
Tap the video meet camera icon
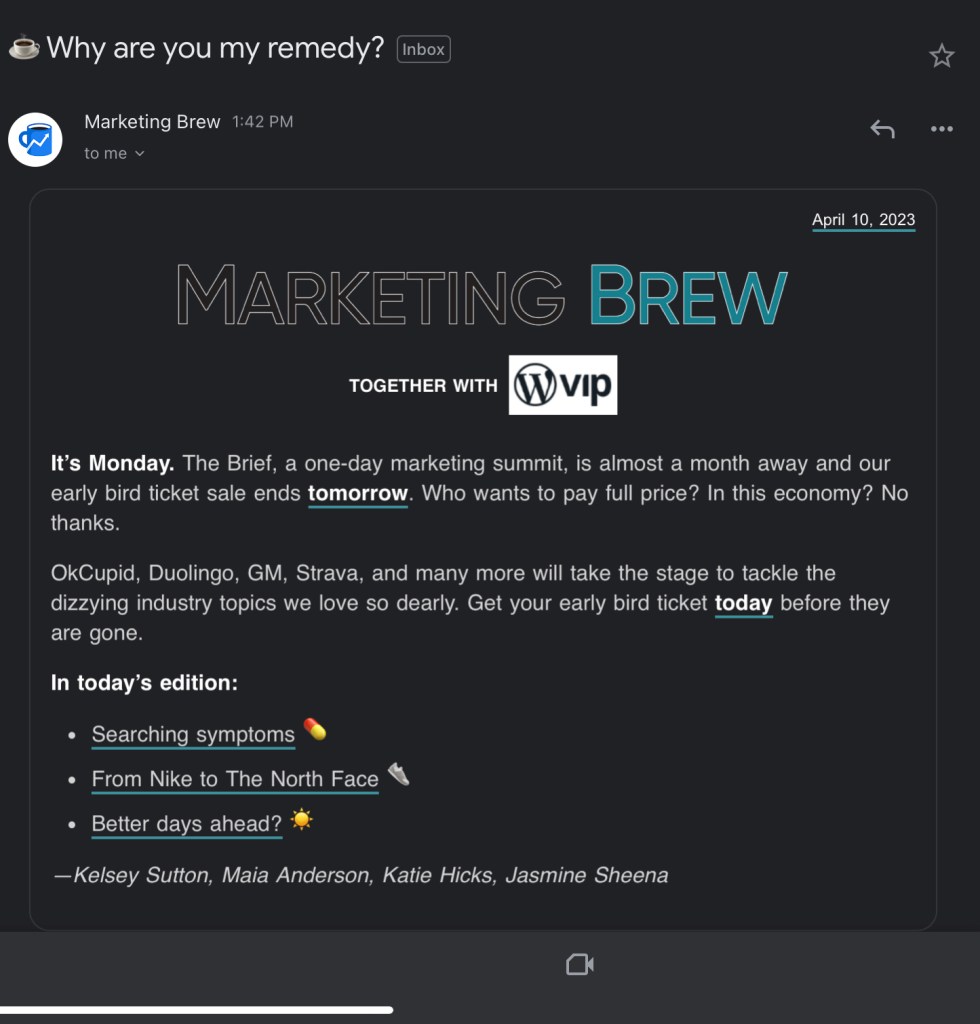pyautogui.click(x=580, y=964)
